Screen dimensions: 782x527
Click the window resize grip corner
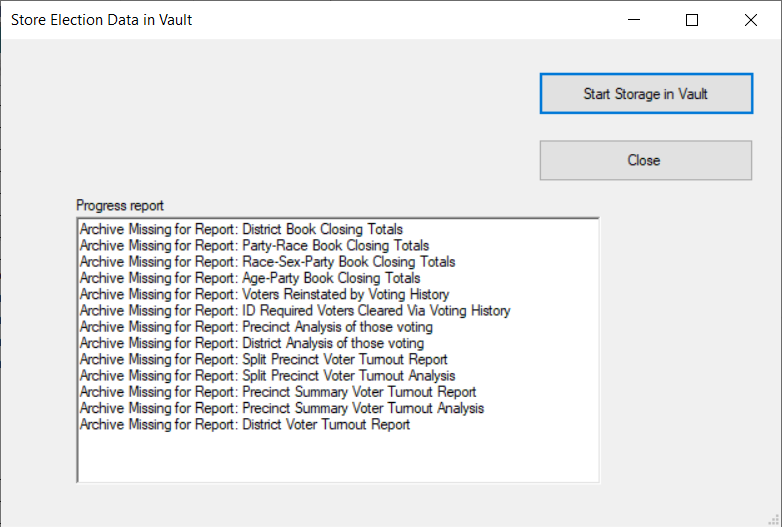[x=774, y=520]
